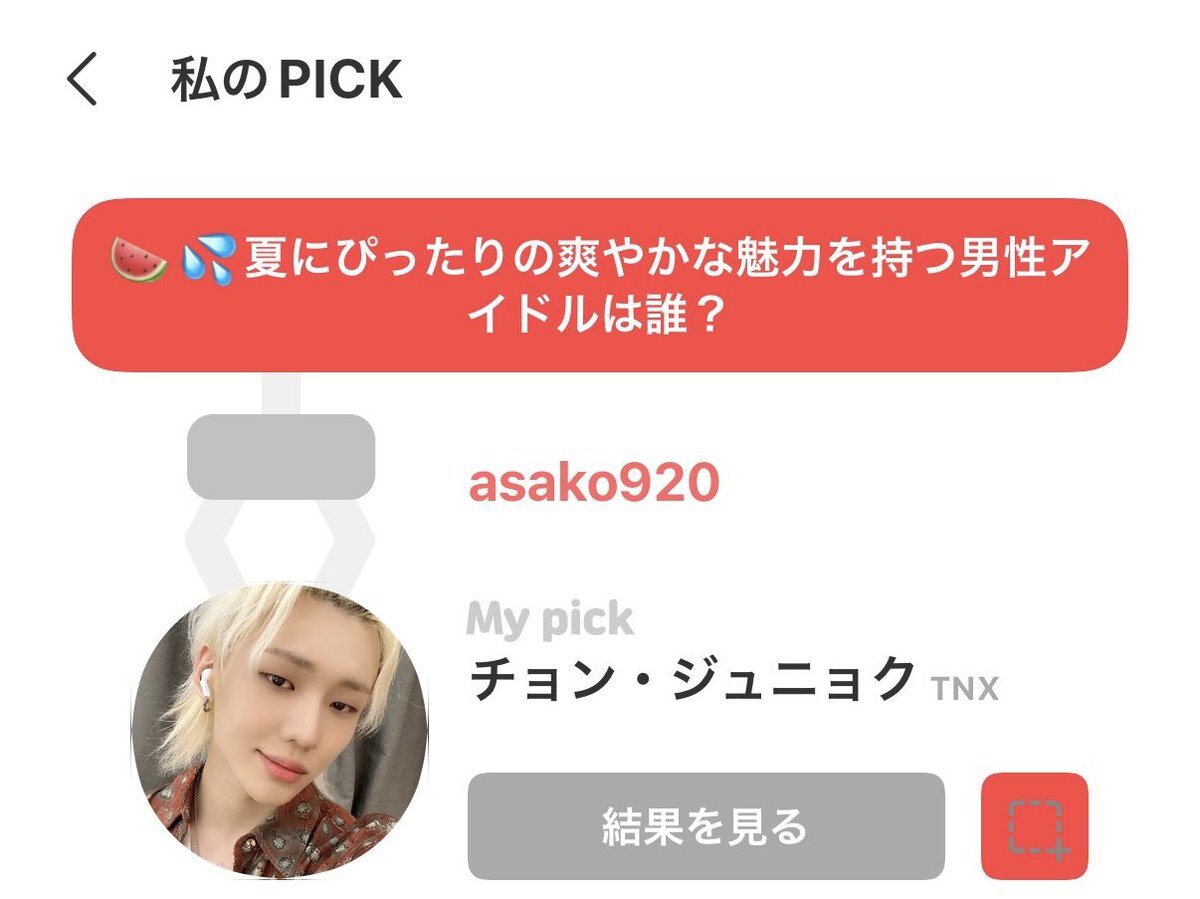Click the 私のPICK page title
Screen dimensions: 1200x899
286,80
